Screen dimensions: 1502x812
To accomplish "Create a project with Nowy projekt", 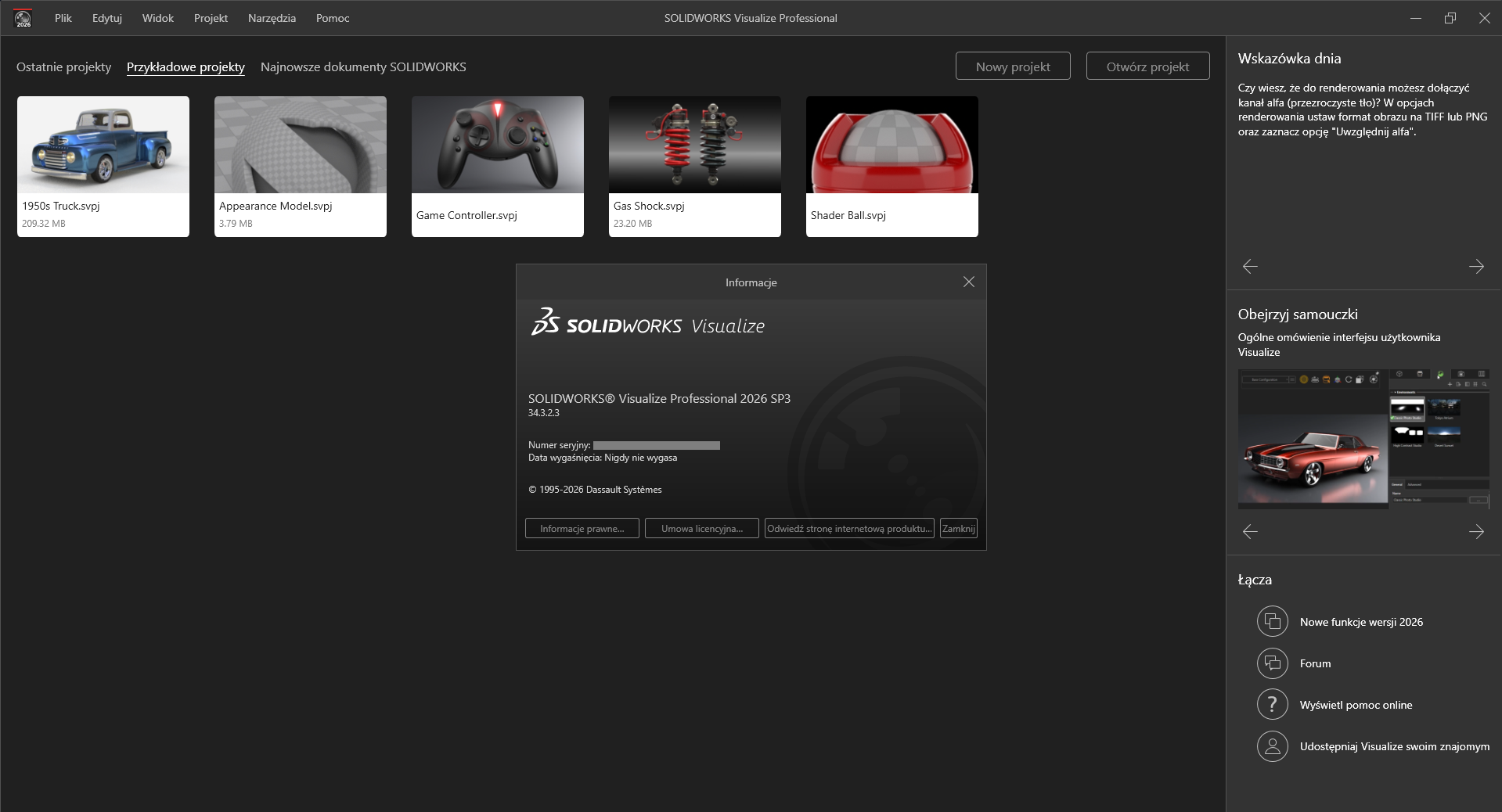I will [x=1013, y=66].
